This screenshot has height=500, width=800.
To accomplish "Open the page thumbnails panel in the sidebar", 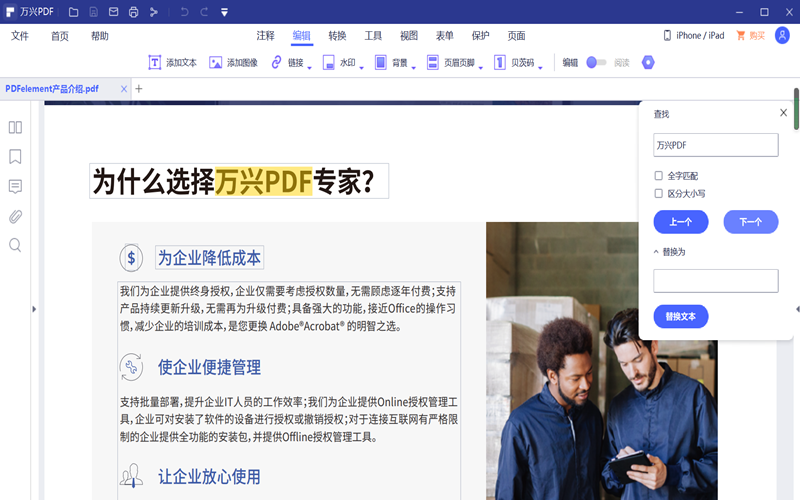I will pos(15,127).
